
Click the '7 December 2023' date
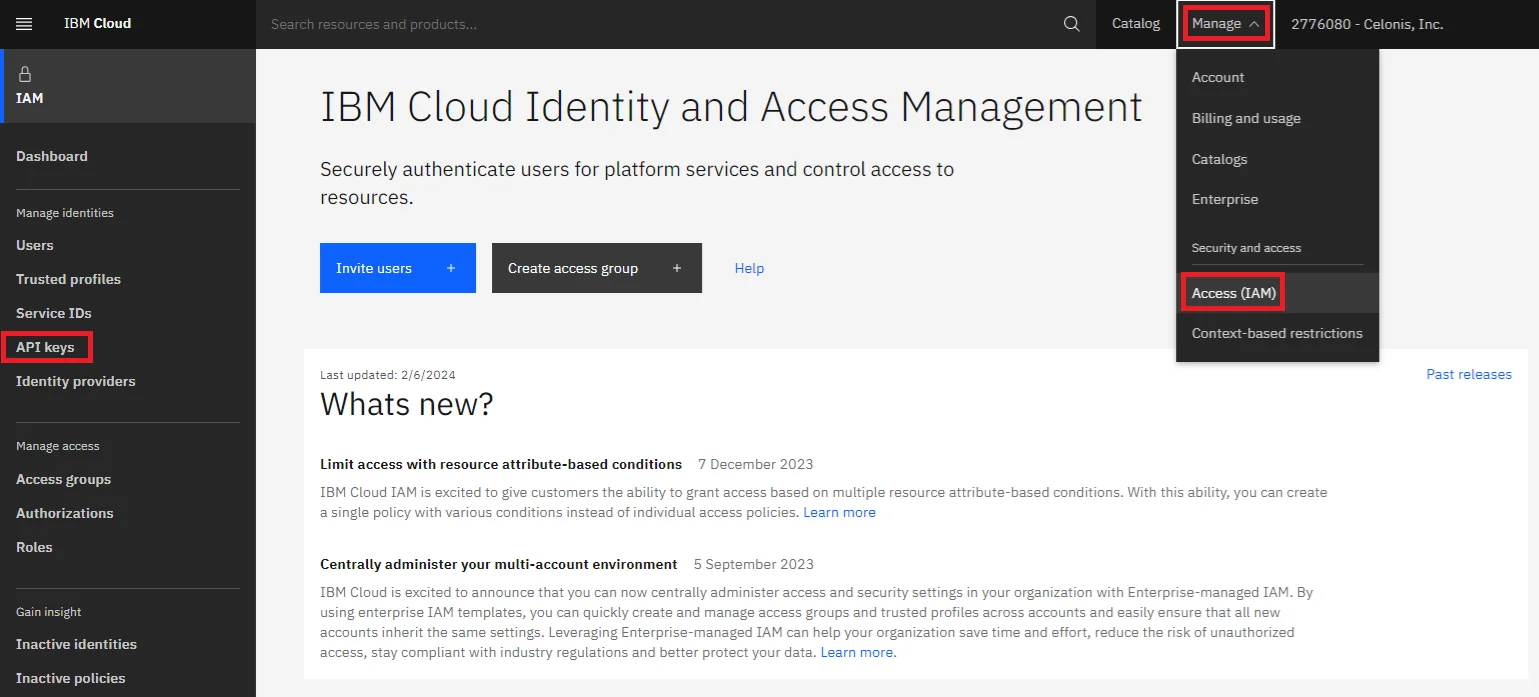pos(756,464)
